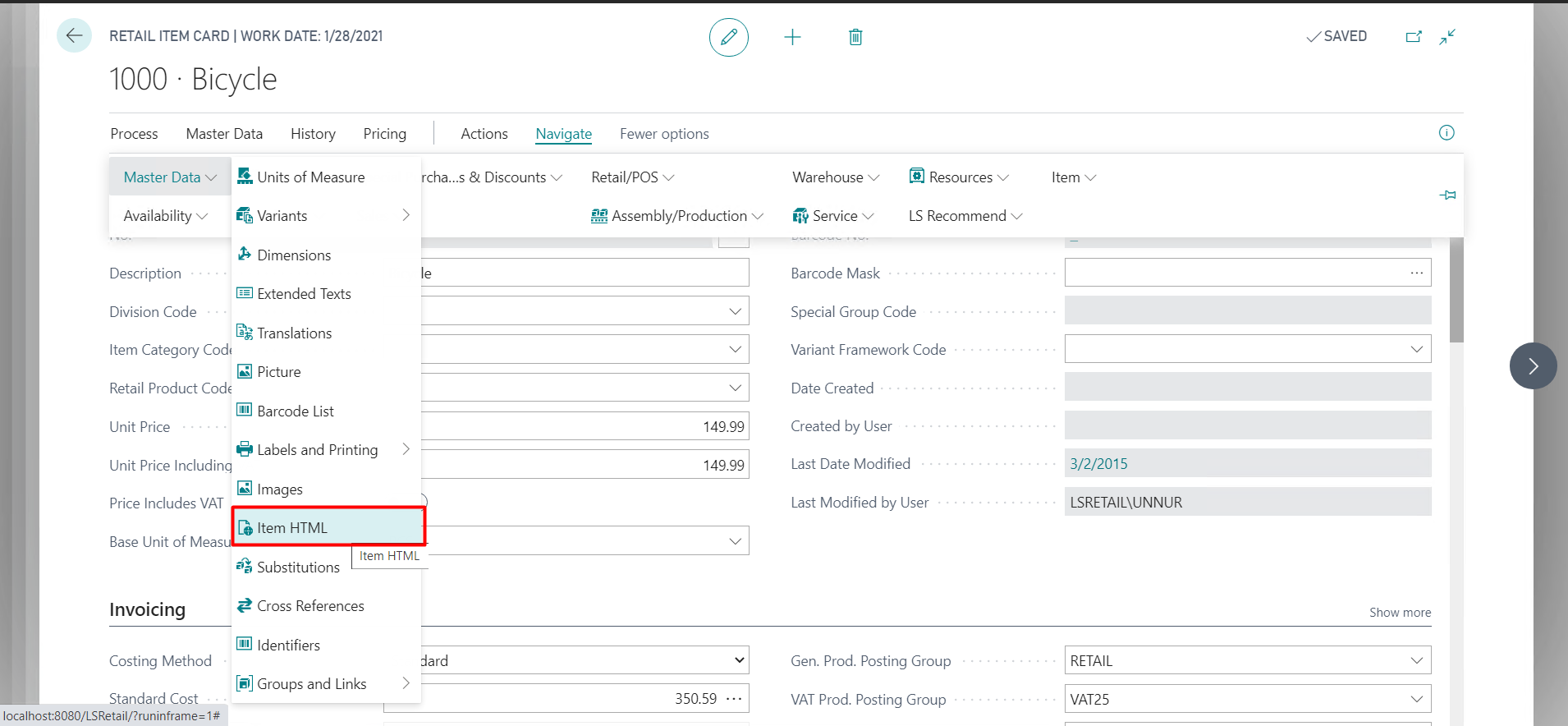Click the edit pencil icon
Viewport: 1568px width, 726px height.
click(728, 37)
